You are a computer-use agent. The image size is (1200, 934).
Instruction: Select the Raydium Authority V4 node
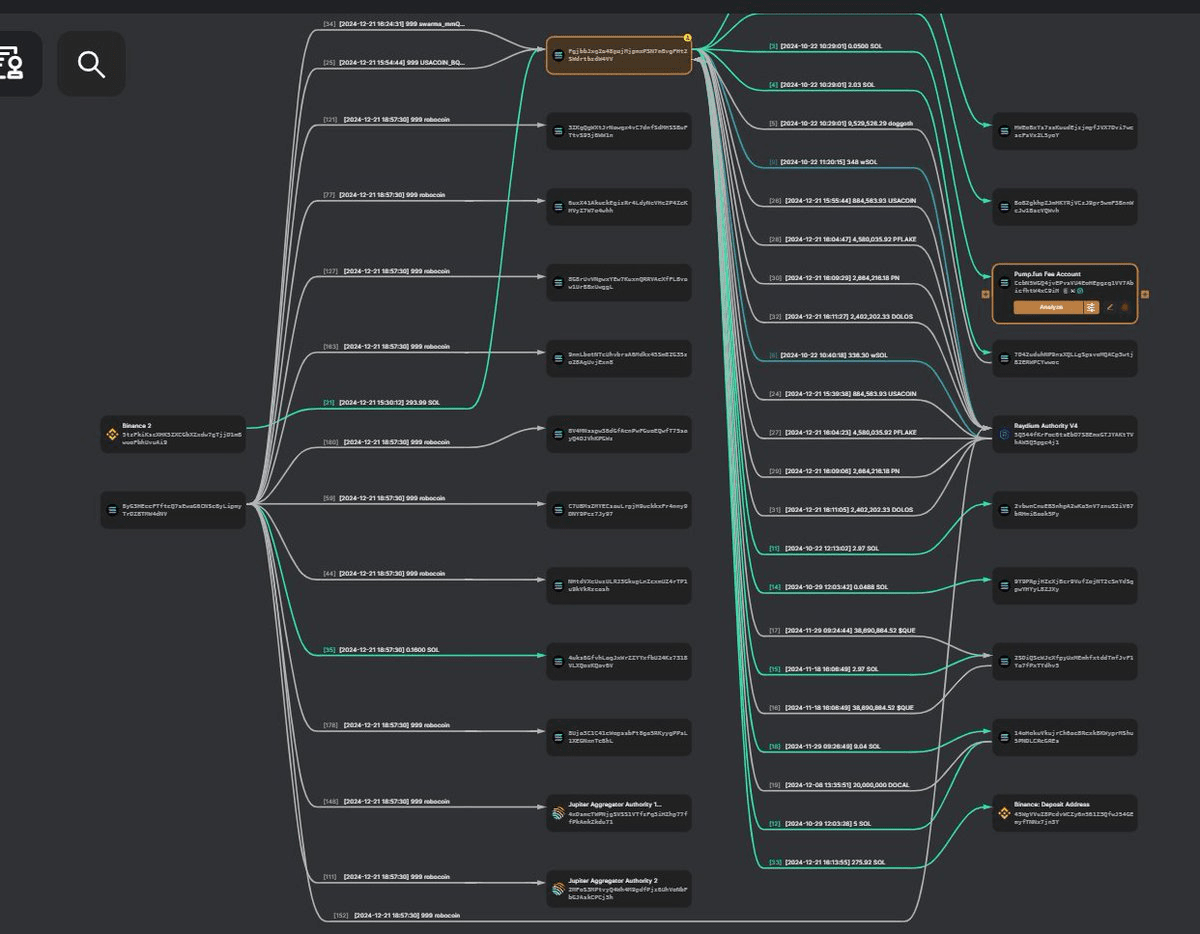coord(1065,434)
